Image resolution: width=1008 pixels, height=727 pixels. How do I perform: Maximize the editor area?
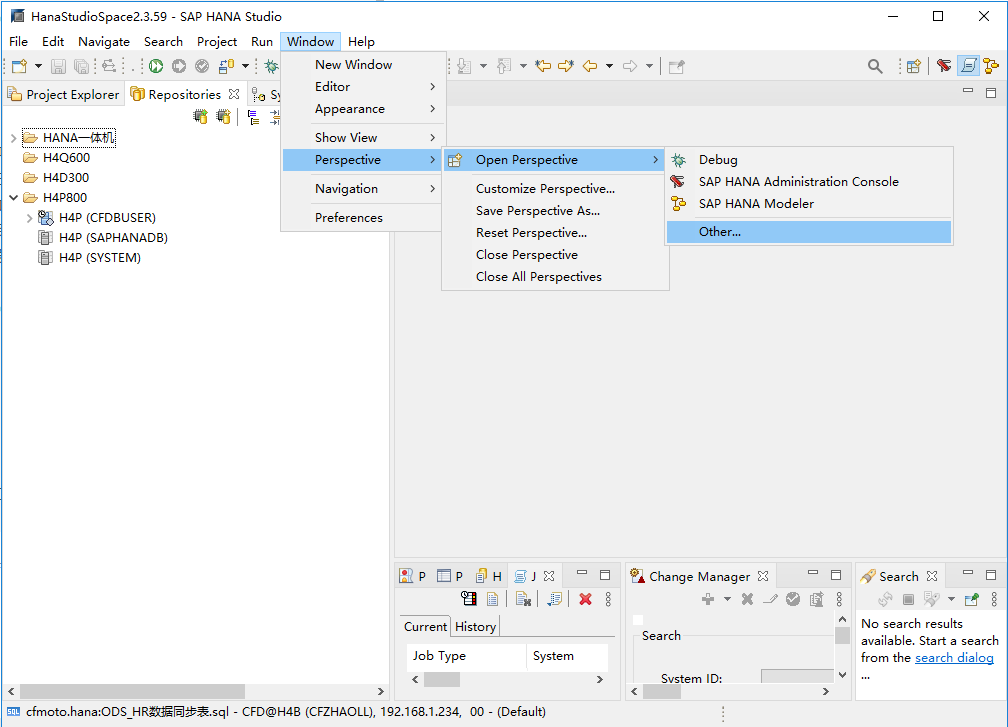(x=991, y=93)
